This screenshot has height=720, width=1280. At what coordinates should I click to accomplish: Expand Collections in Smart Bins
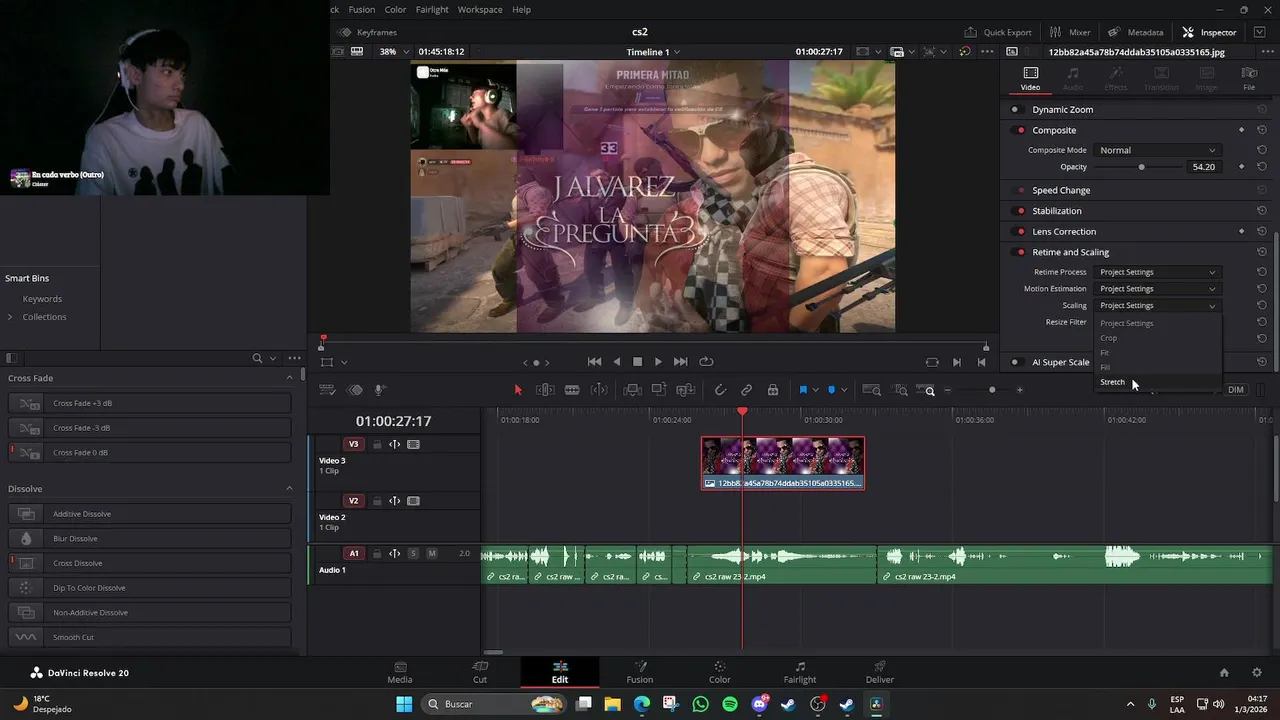(x=10, y=317)
